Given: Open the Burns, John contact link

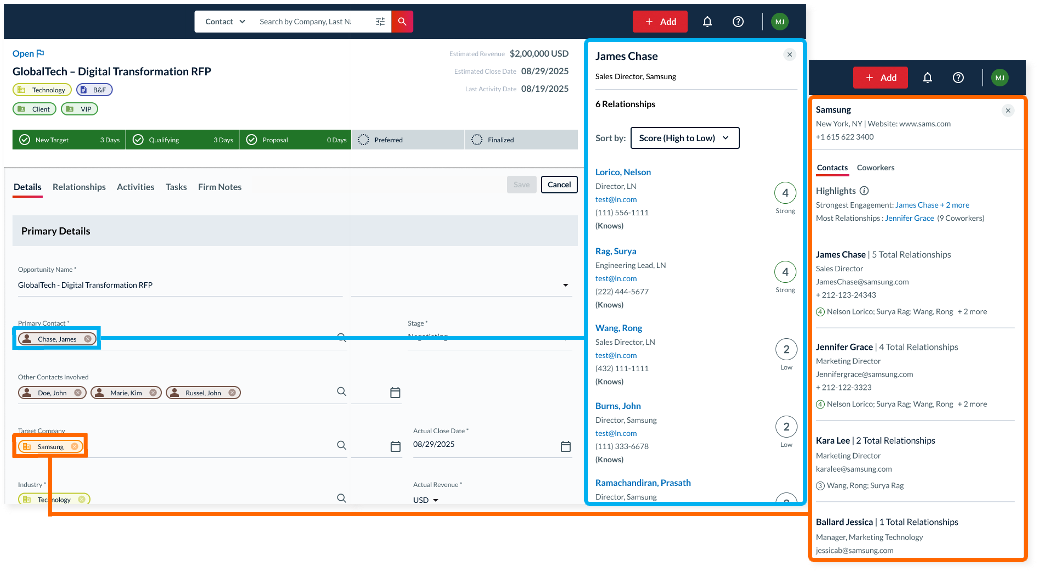Looking at the screenshot, I should point(618,406).
